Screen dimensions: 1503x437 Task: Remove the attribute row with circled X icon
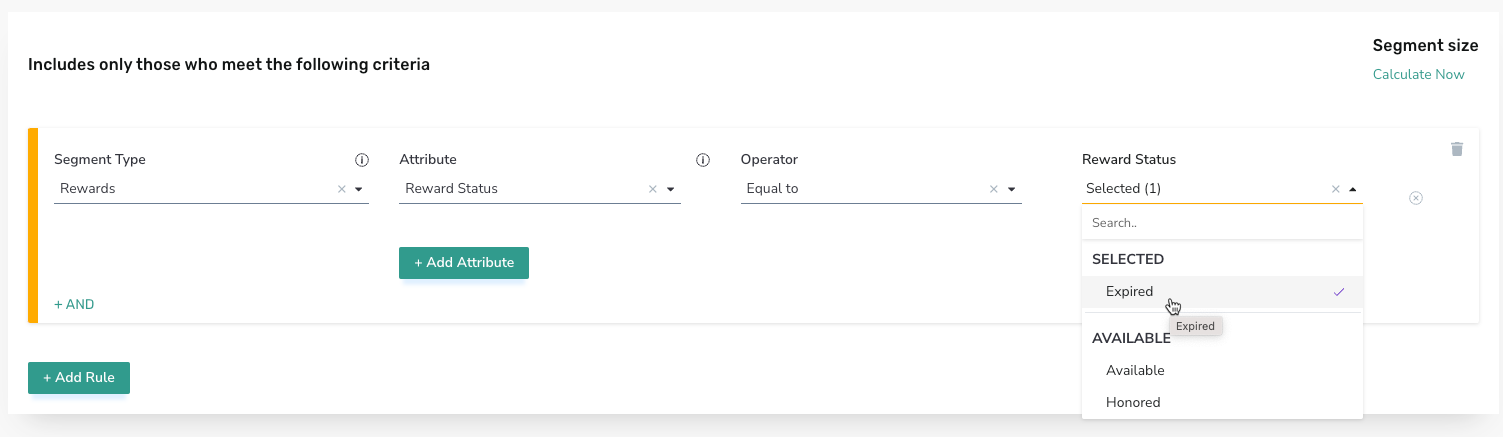tap(1416, 198)
